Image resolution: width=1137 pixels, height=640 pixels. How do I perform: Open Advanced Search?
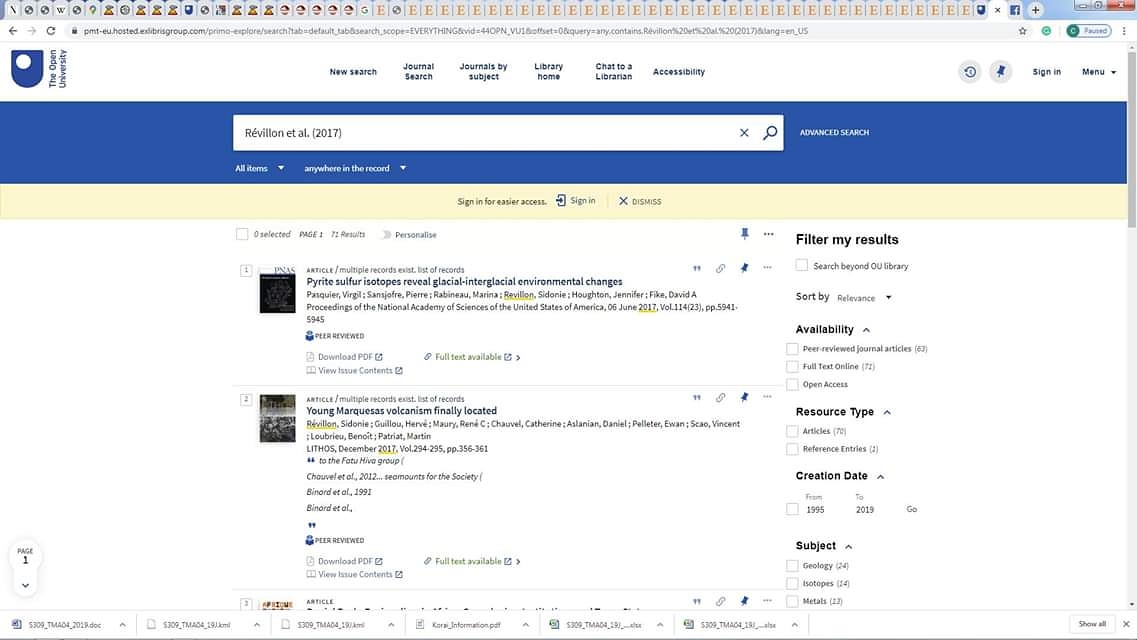834,133
